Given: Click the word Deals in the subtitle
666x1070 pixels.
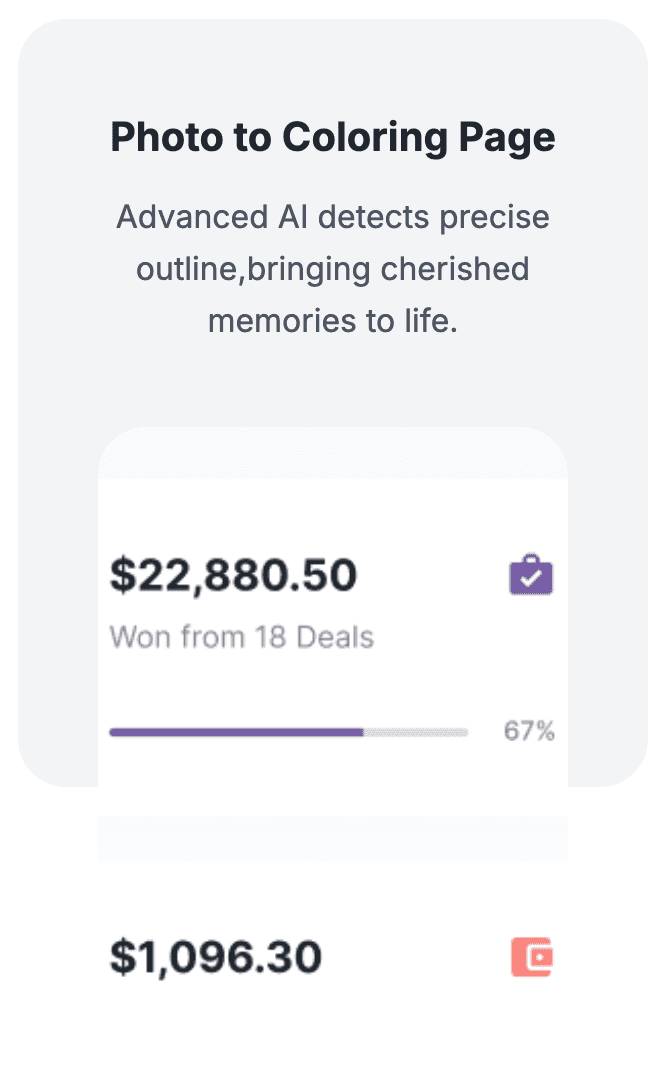Looking at the screenshot, I should 335,637.
